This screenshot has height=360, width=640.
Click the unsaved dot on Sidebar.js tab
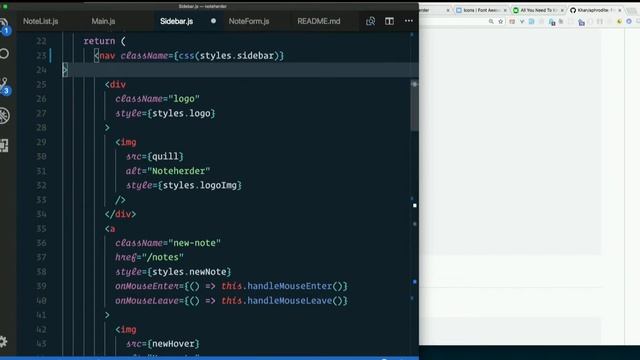(213, 21)
